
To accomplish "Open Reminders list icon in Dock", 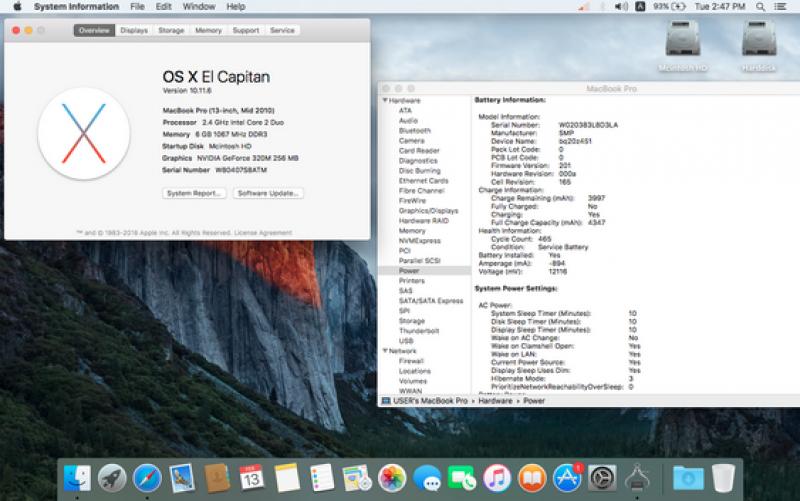I will click(x=321, y=478).
